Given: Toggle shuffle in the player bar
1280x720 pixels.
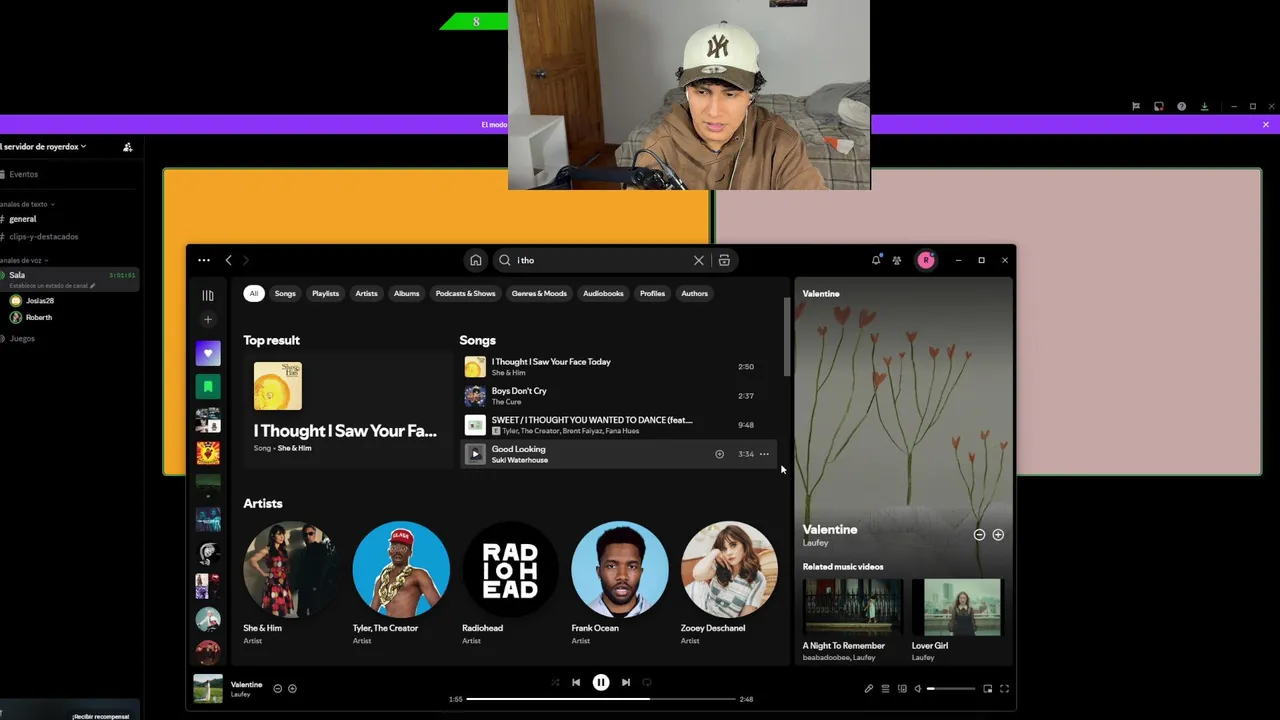Looking at the screenshot, I should [555, 682].
